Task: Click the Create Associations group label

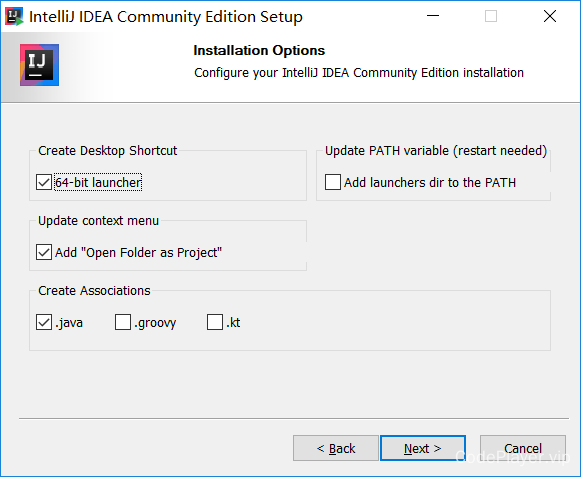Action: click(94, 291)
